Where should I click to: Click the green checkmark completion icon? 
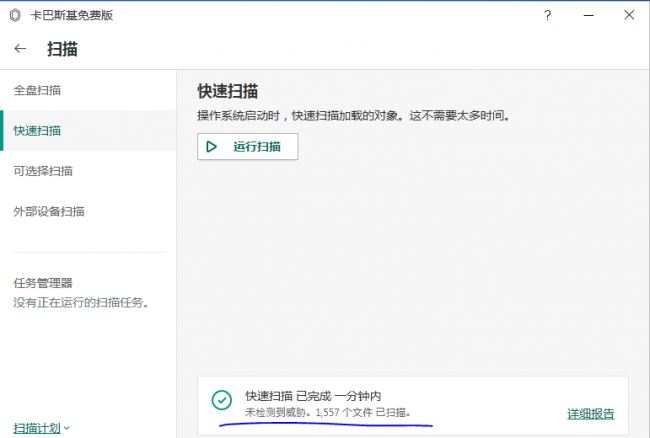click(222, 400)
